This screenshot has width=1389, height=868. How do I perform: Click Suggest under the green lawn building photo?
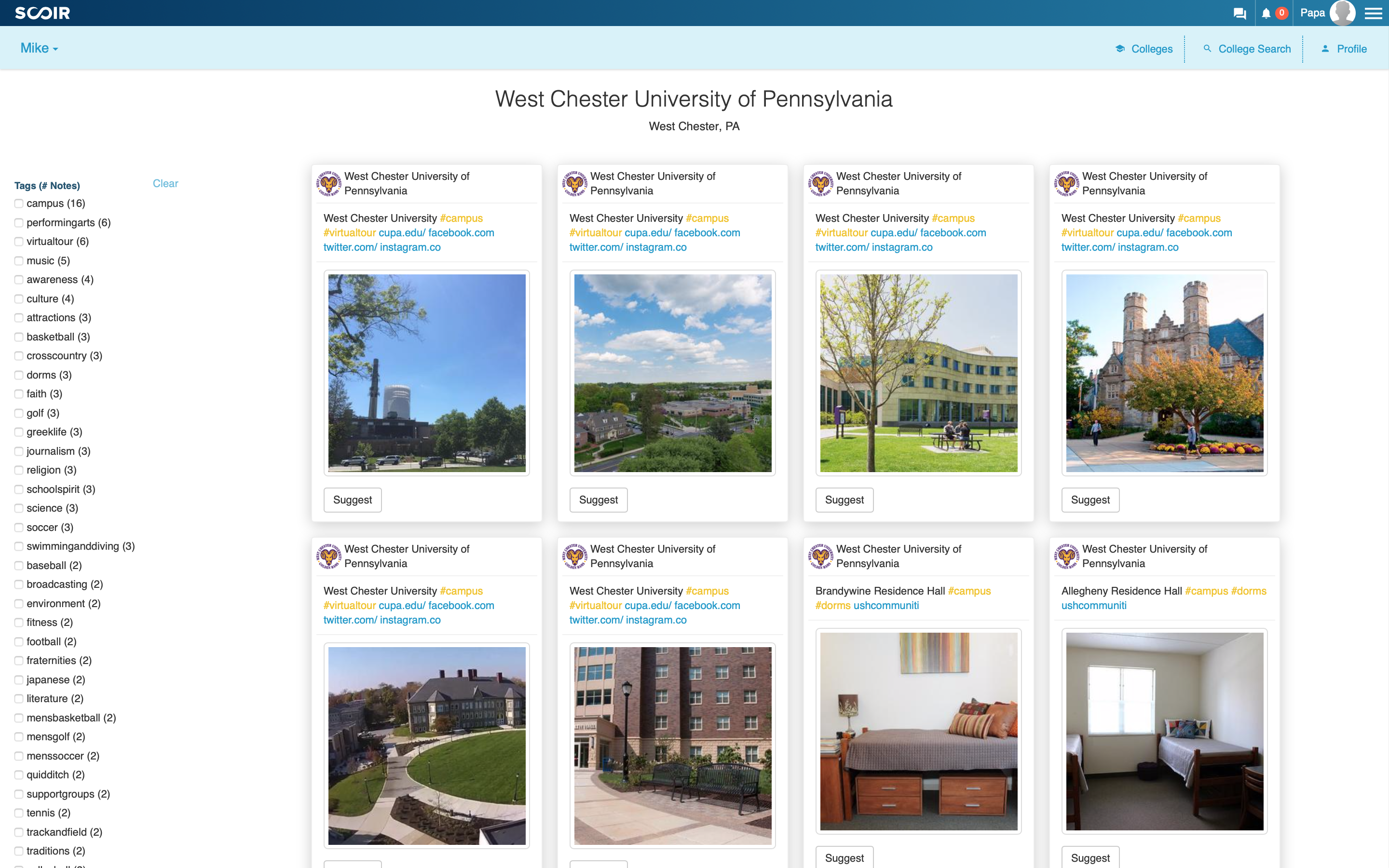coord(844,500)
